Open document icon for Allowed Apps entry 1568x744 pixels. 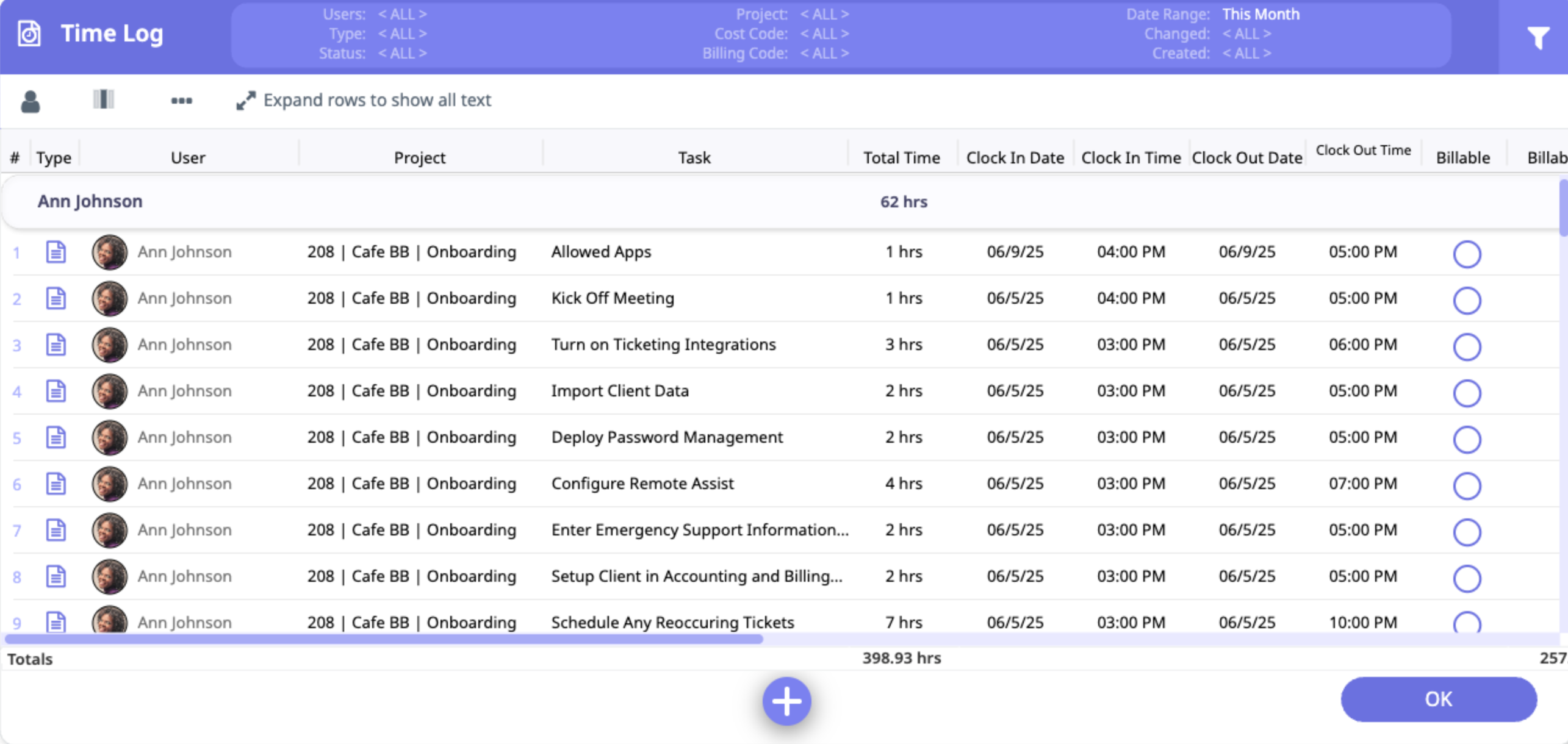56,252
